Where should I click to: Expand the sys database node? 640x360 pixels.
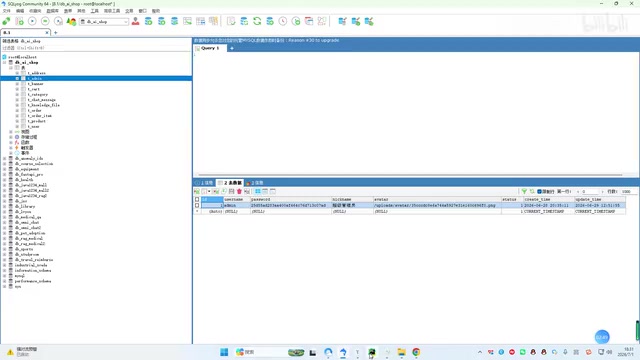point(4,287)
